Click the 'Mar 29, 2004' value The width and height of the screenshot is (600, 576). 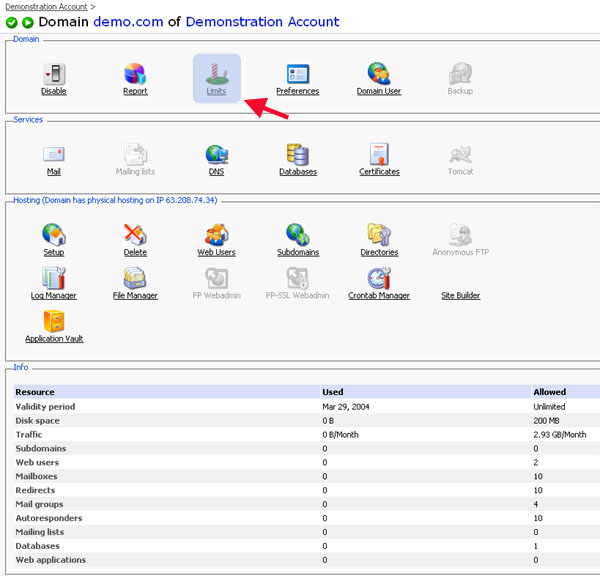click(x=346, y=406)
